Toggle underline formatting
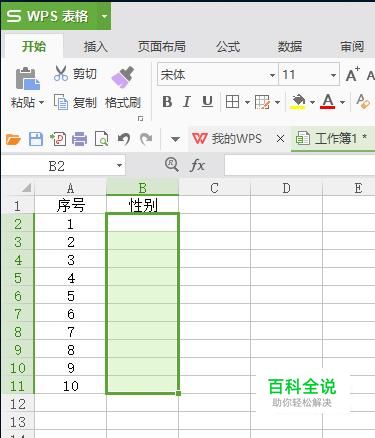Image resolution: width=375 pixels, height=438 pixels. coord(207,102)
